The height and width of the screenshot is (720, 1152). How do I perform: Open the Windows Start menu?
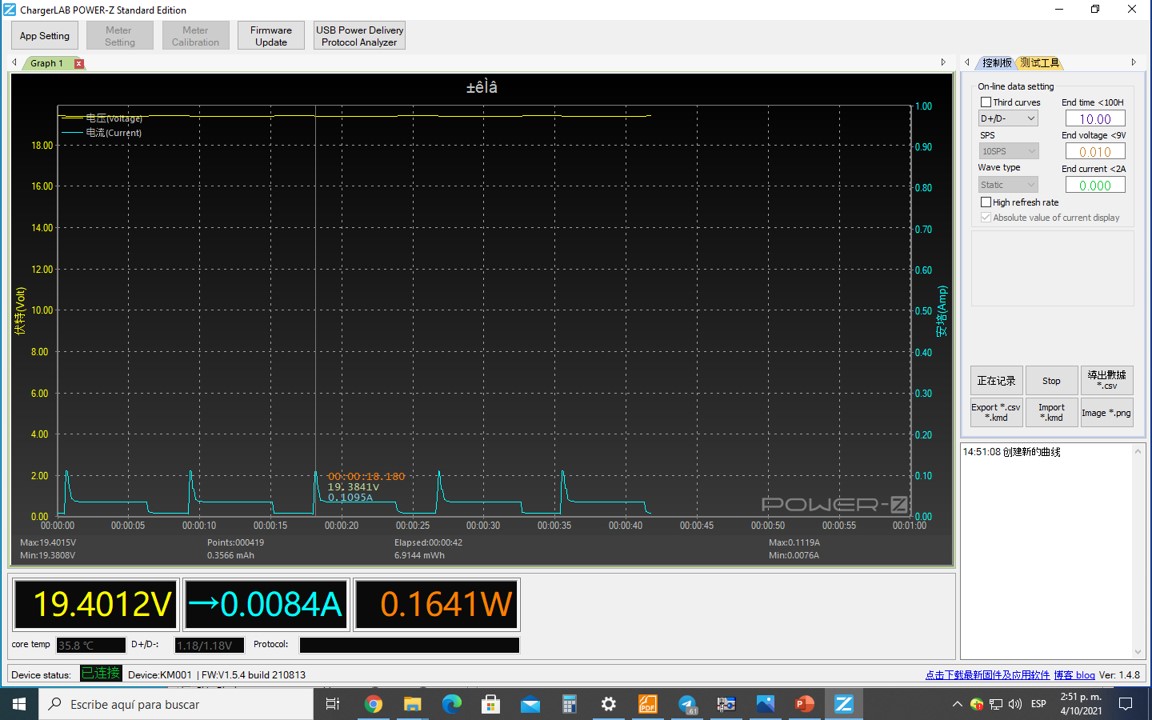tap(19, 704)
